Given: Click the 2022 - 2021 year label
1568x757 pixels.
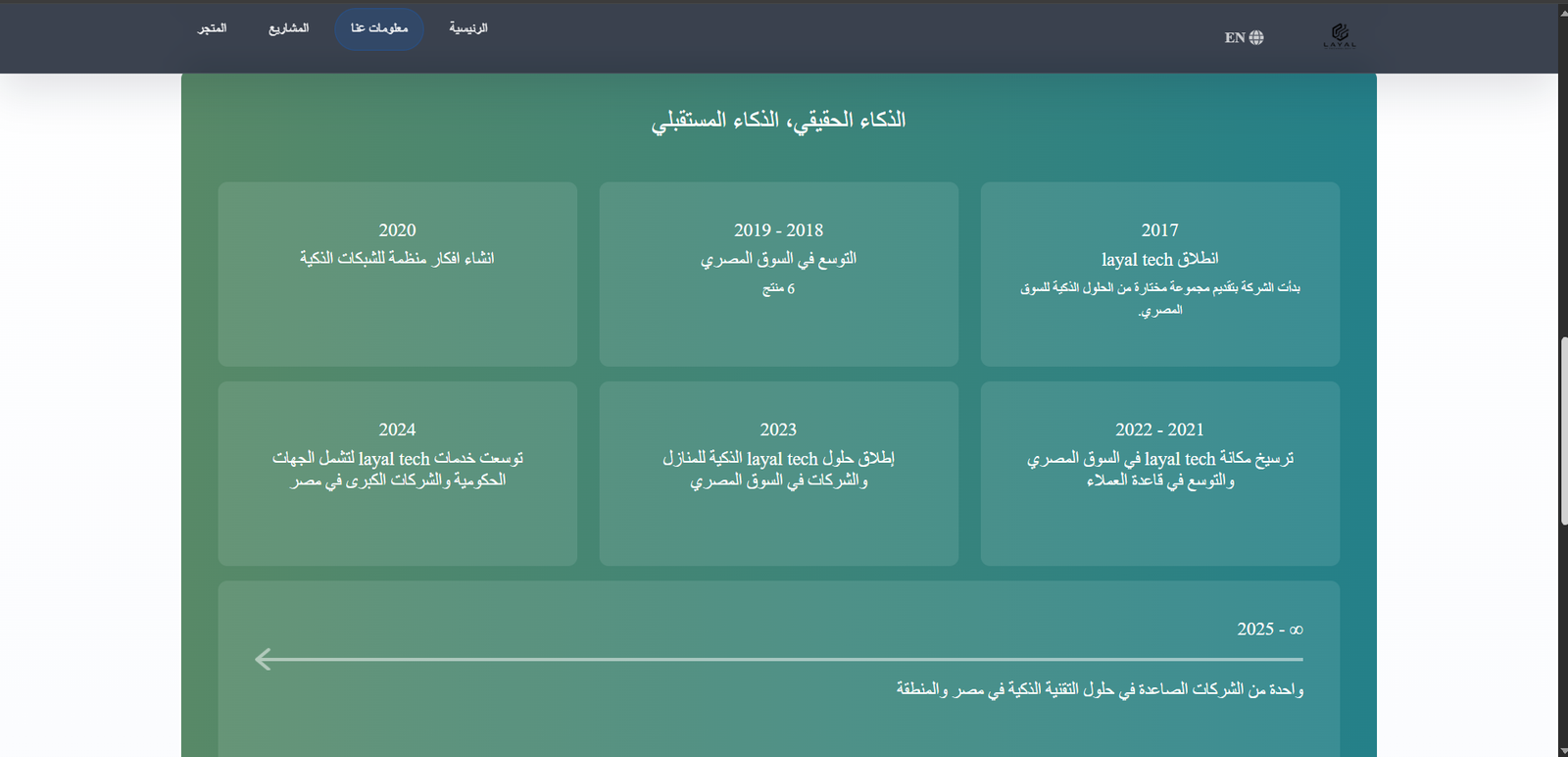Looking at the screenshot, I should [x=1160, y=429].
